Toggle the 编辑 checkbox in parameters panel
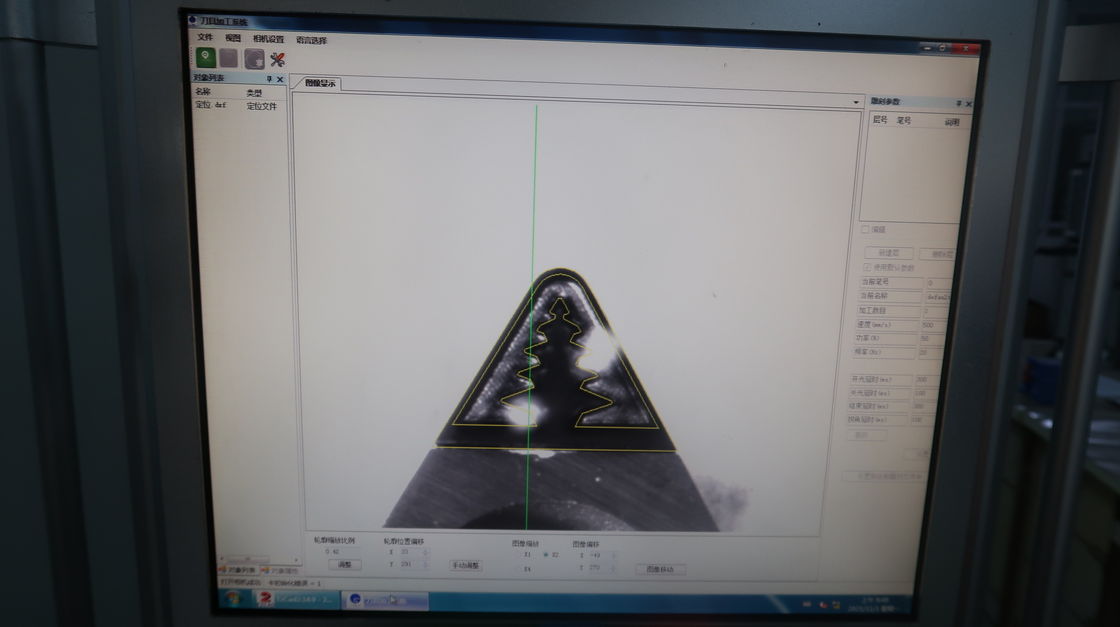The width and height of the screenshot is (1120, 627). tap(866, 230)
